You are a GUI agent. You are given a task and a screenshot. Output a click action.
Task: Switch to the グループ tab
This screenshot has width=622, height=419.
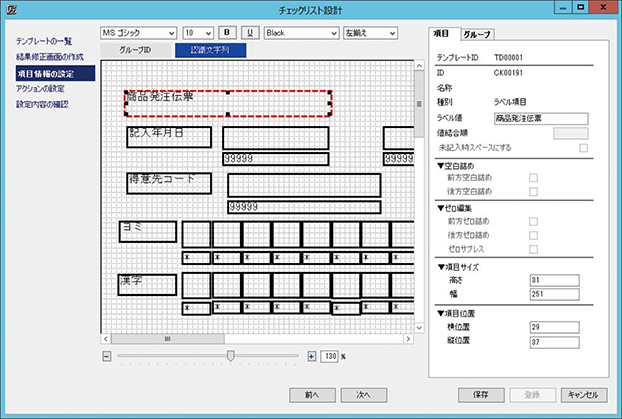point(475,34)
